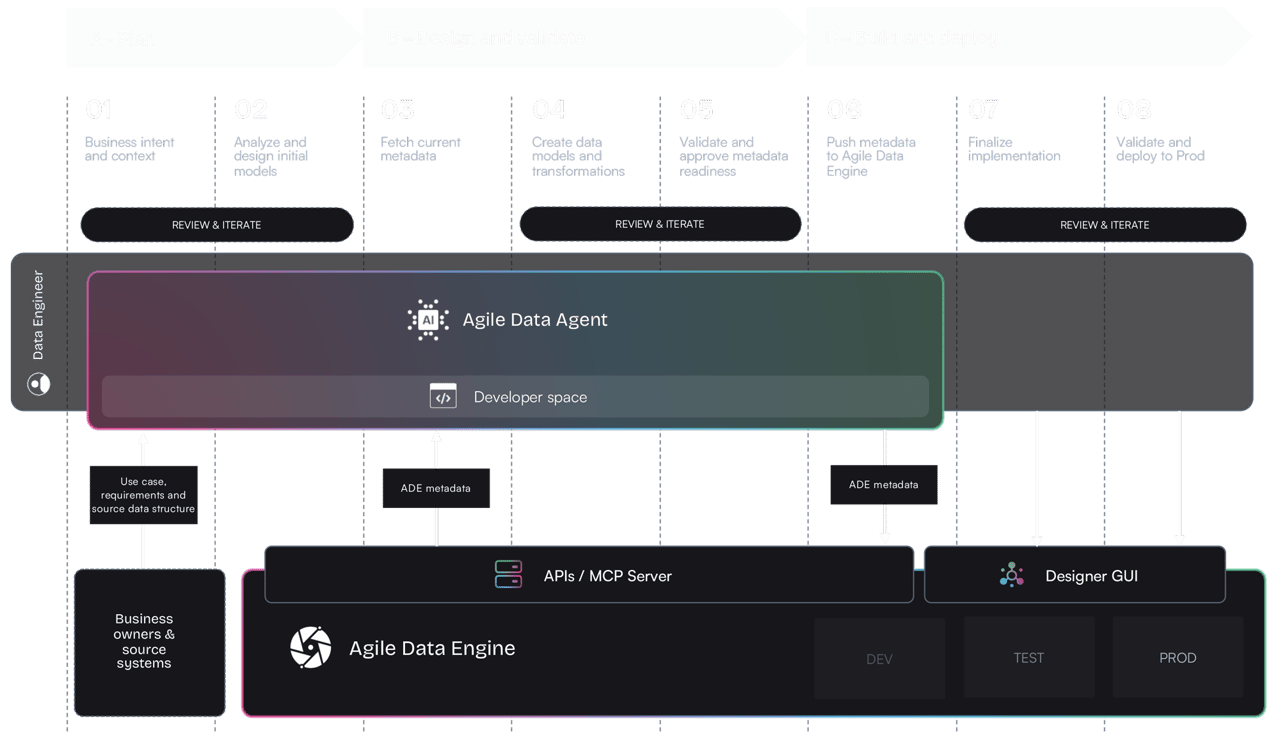Viewport: 1280px width, 737px height.
Task: Open the Business owners & source systems box
Action: 149,641
